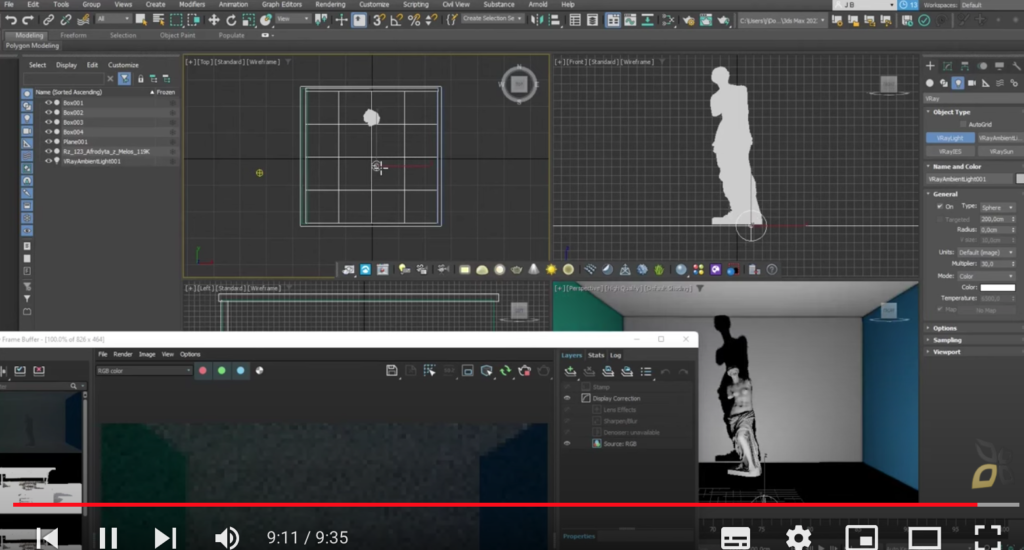Open the light Type dropdown (Sphere)
The height and width of the screenshot is (550, 1024).
point(997,207)
